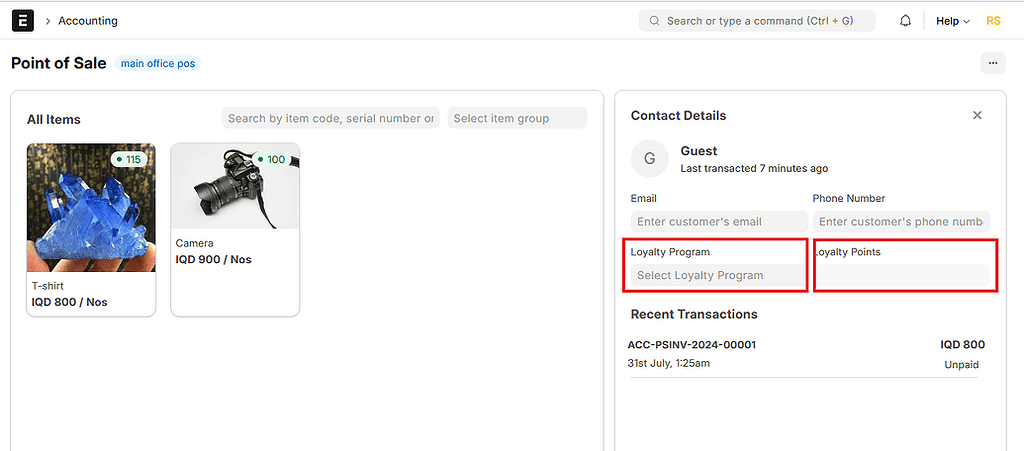Select the T-shirt item card
1024x451 pixels.
point(91,230)
